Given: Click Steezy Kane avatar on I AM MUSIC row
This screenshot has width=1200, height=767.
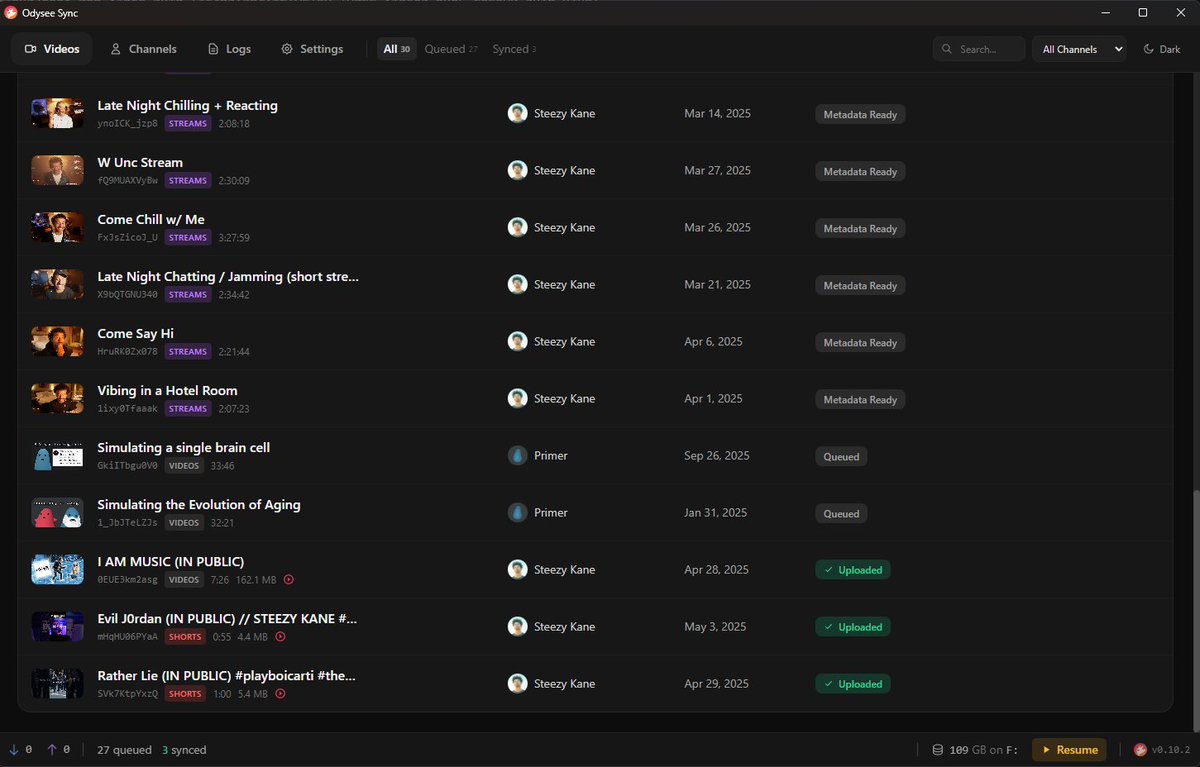Looking at the screenshot, I should click(x=517, y=569).
